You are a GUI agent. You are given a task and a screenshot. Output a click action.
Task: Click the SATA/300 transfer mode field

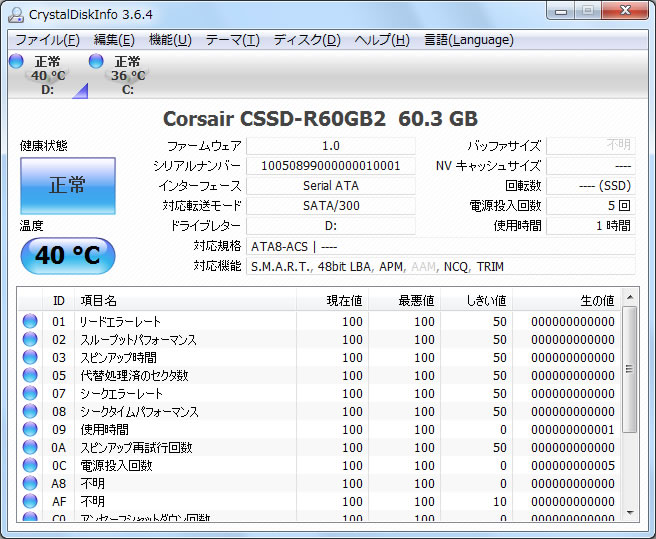(331, 206)
